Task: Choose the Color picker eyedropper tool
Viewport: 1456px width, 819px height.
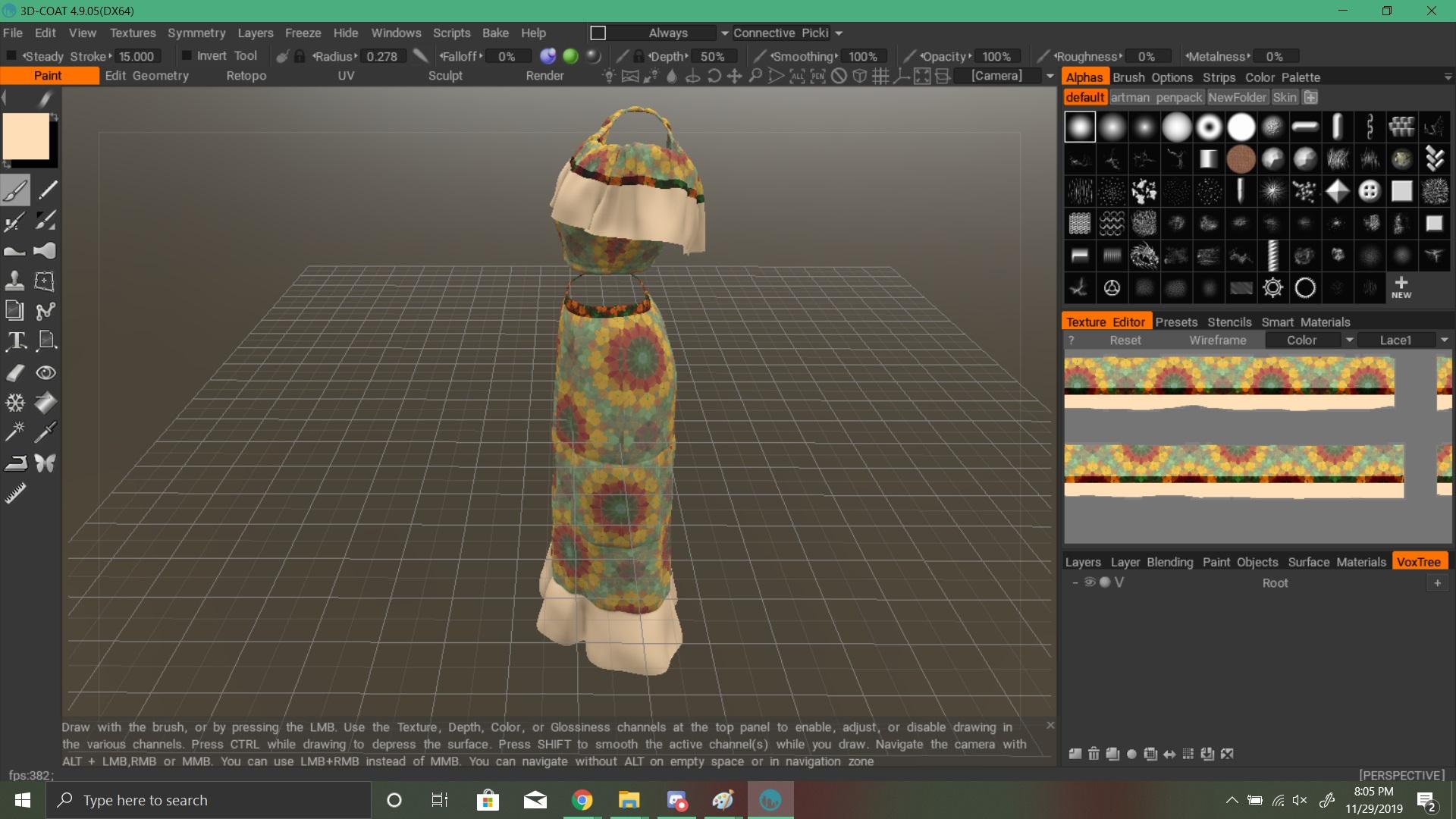Action: point(45,432)
